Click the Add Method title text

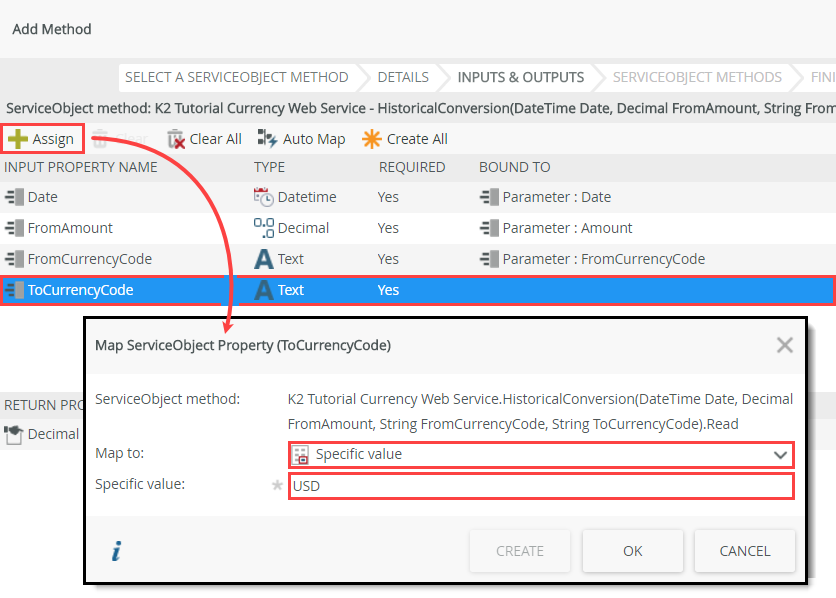pos(52,29)
